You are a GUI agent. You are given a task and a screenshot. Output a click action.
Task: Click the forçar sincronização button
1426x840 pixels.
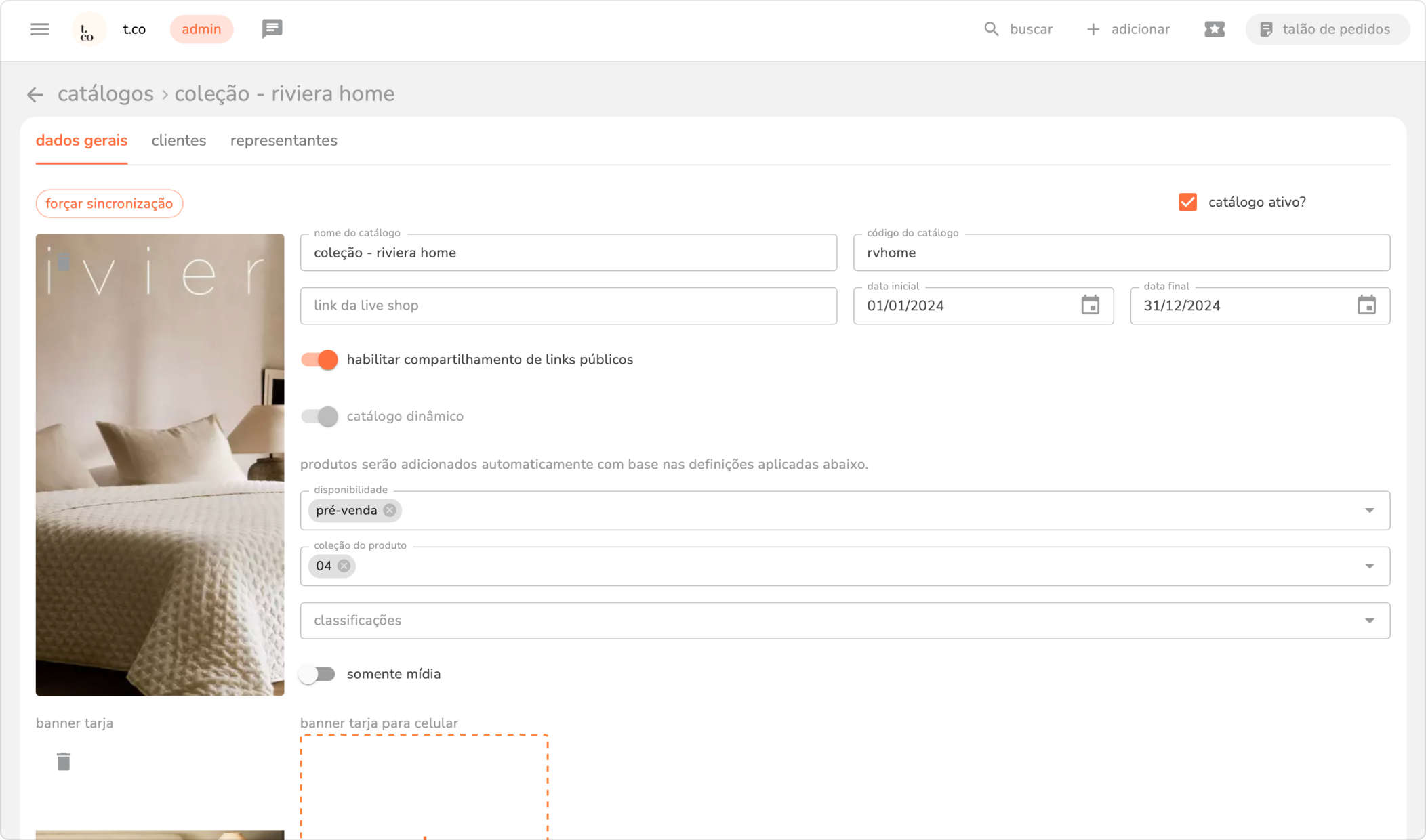(x=109, y=204)
